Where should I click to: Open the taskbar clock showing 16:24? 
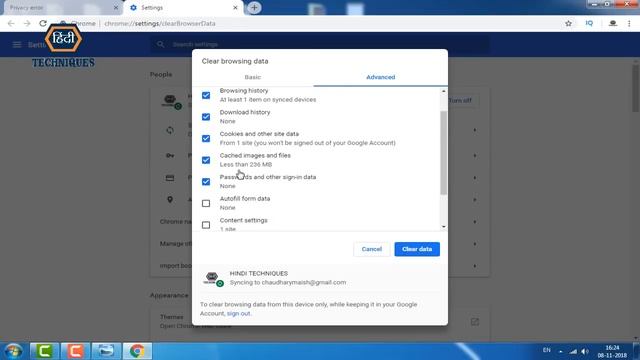pyautogui.click(x=612, y=351)
